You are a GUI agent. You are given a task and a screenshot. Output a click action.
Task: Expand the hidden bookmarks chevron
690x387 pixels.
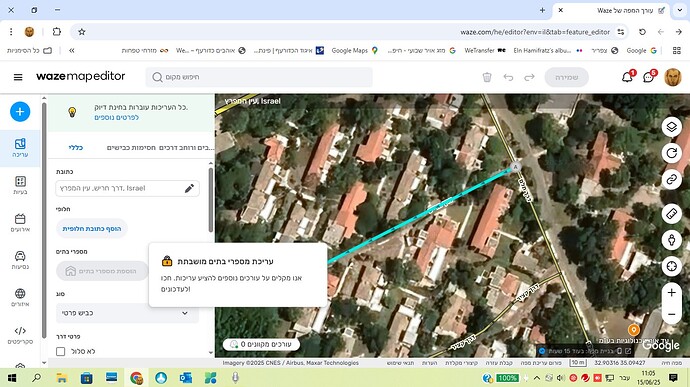(71, 51)
